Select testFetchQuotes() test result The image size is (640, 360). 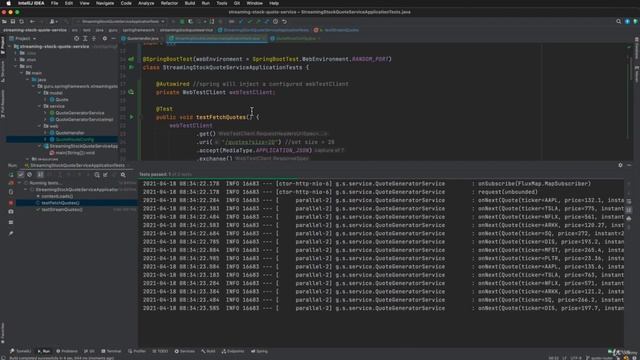pos(60,203)
